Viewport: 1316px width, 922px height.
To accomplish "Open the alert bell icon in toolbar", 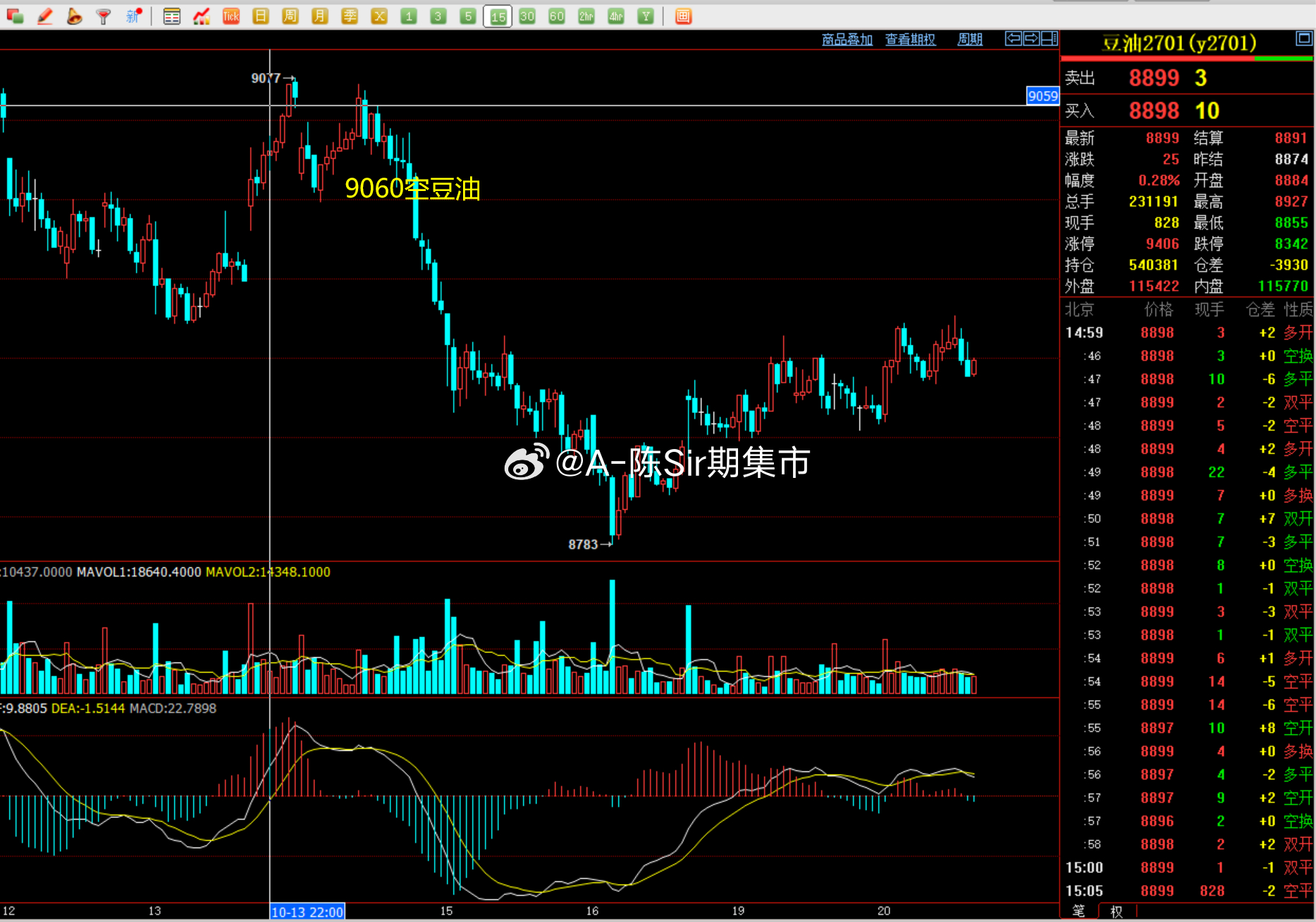I will (74, 16).
